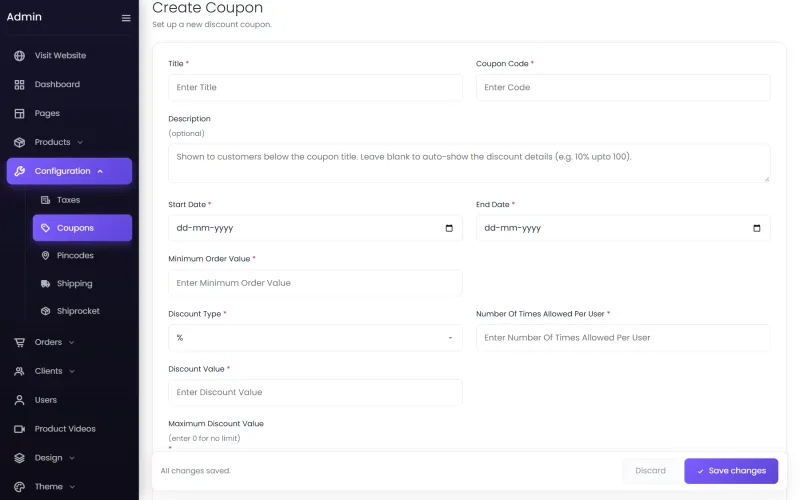Click the Clients people icon

[19, 371]
